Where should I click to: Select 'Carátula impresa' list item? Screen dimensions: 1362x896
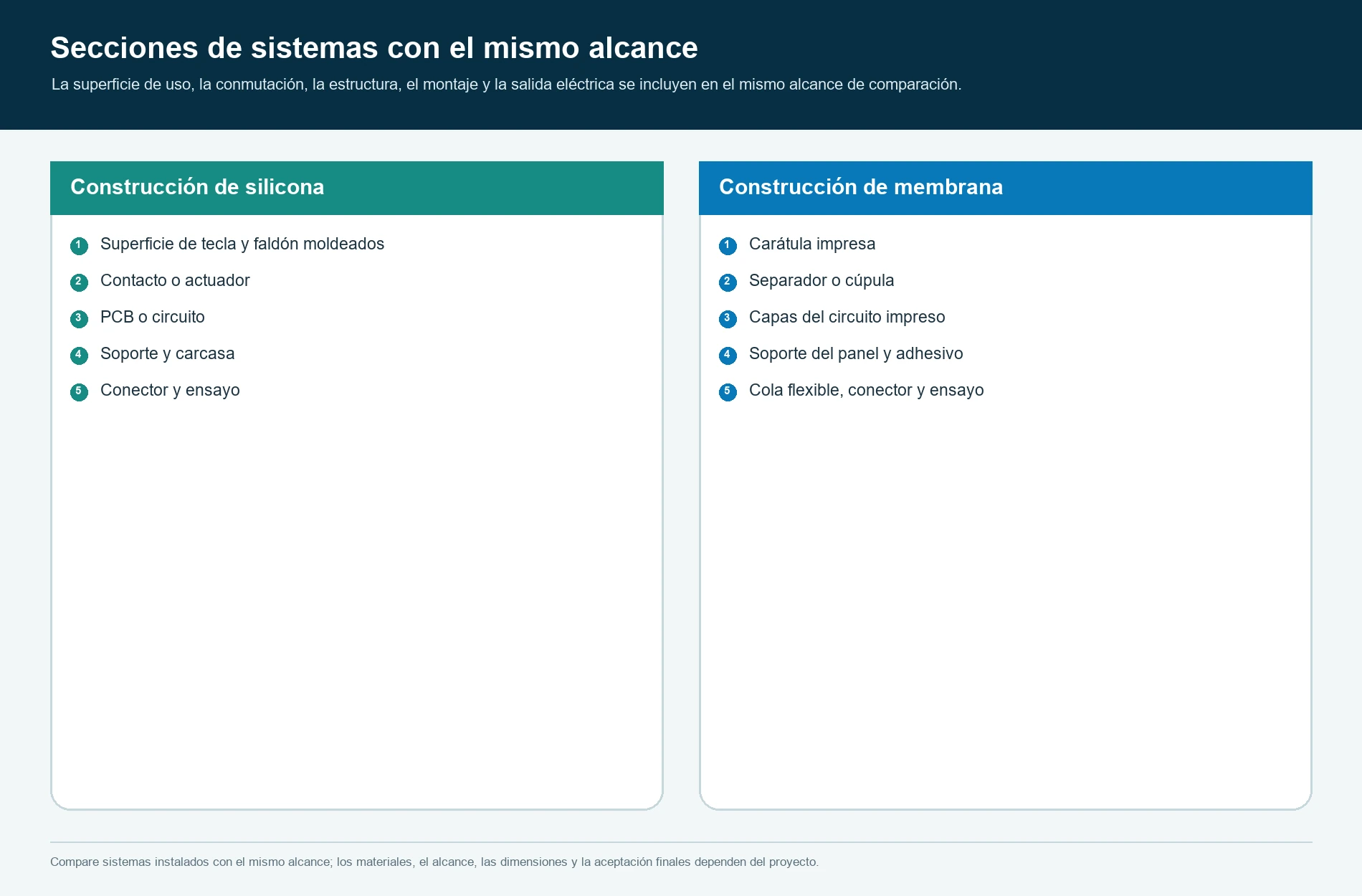[812, 244]
